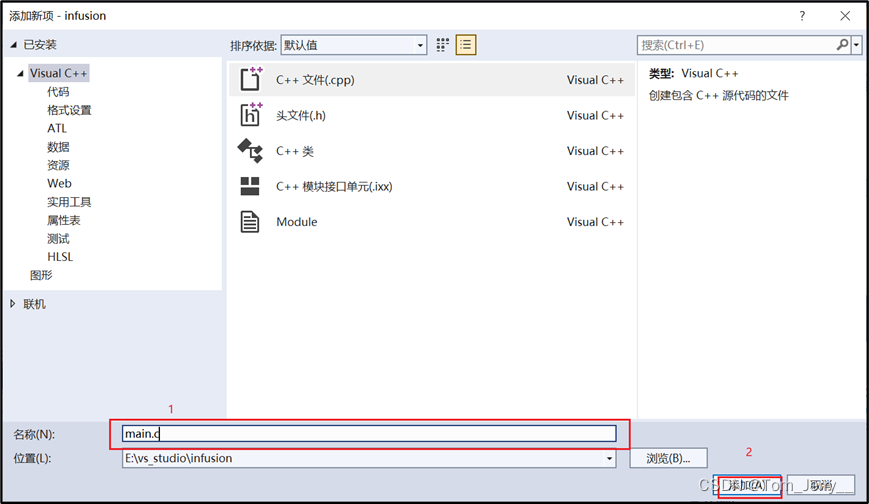This screenshot has height=504, width=869.
Task: Select the 资源 category
Action: pos(58,165)
